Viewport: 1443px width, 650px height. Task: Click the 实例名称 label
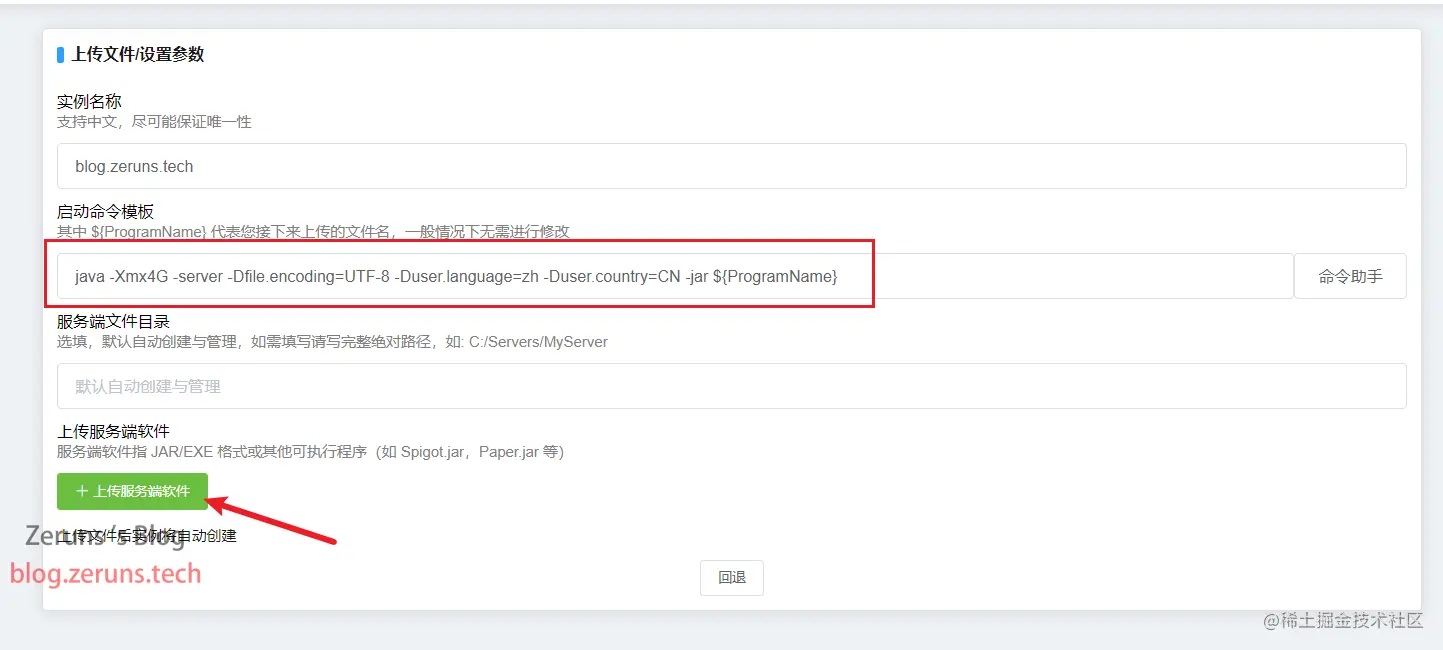point(89,102)
